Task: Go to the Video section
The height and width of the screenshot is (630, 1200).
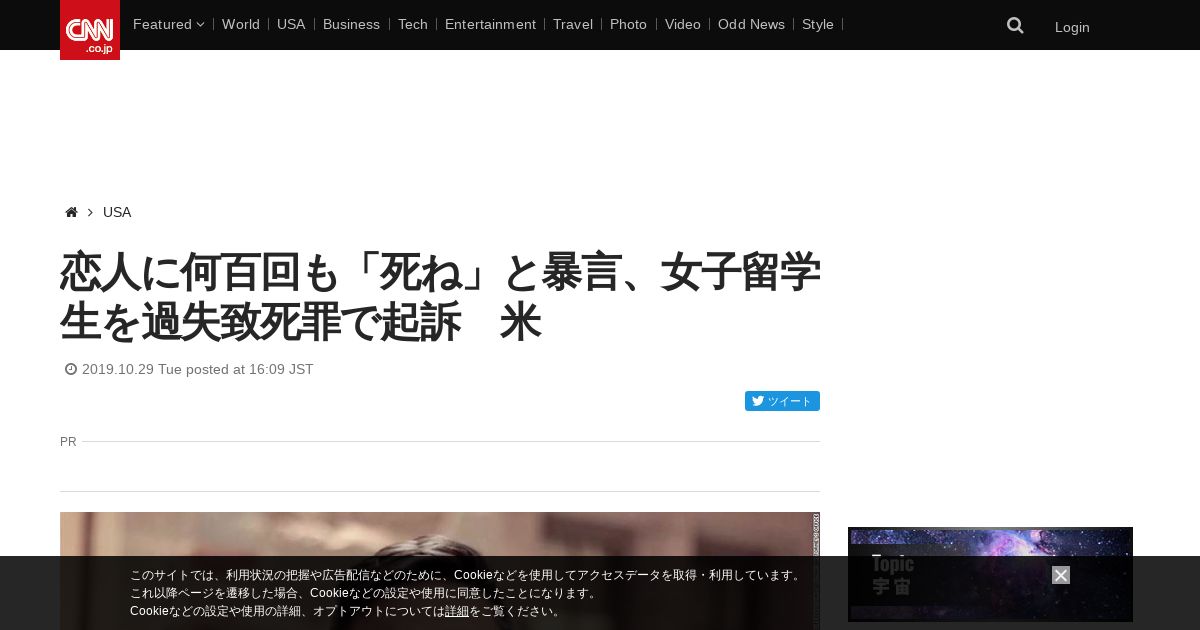Action: (x=683, y=24)
